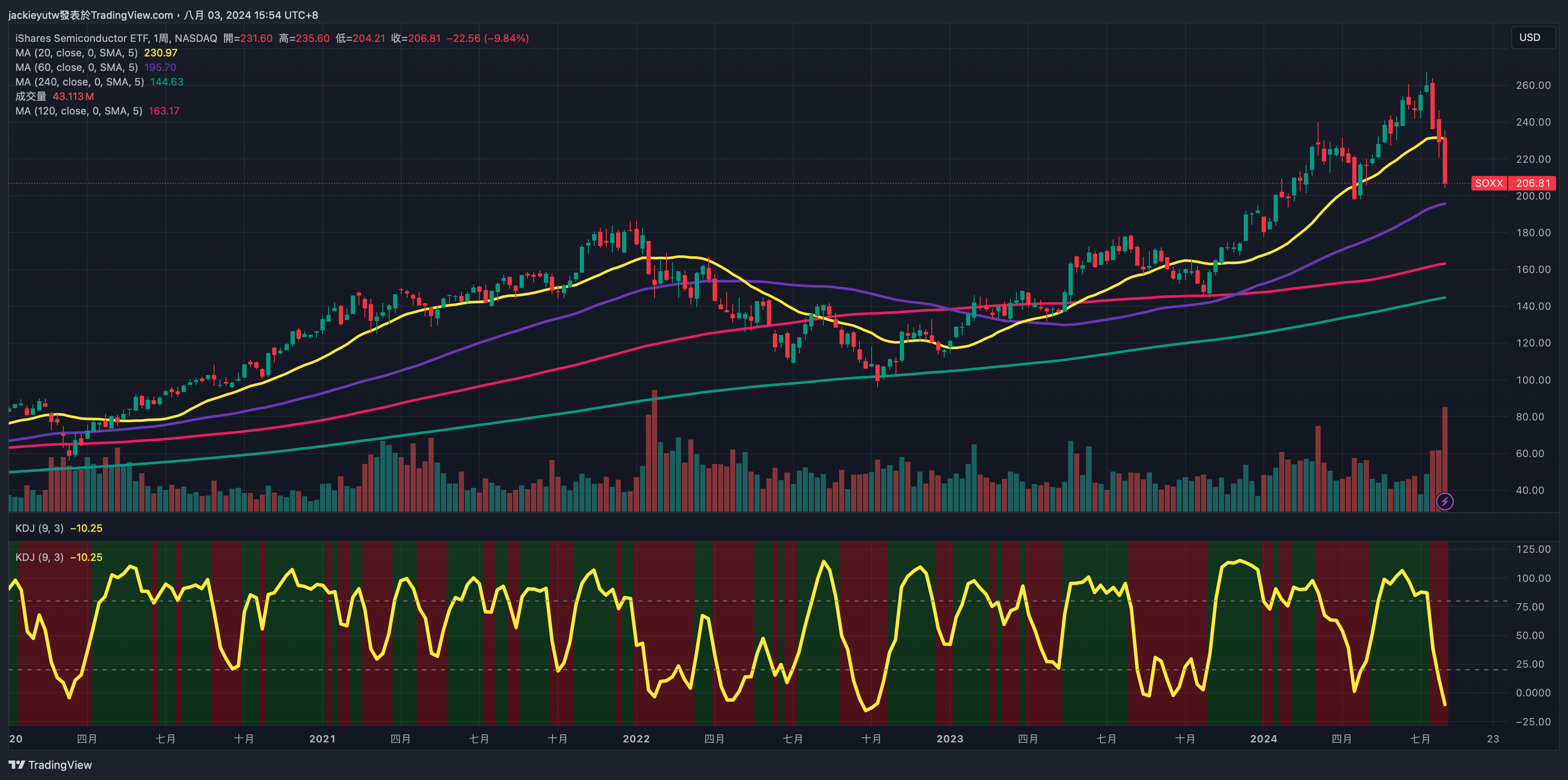Select the MA 240 indicator legend
The width and height of the screenshot is (1568, 780).
coord(79,82)
